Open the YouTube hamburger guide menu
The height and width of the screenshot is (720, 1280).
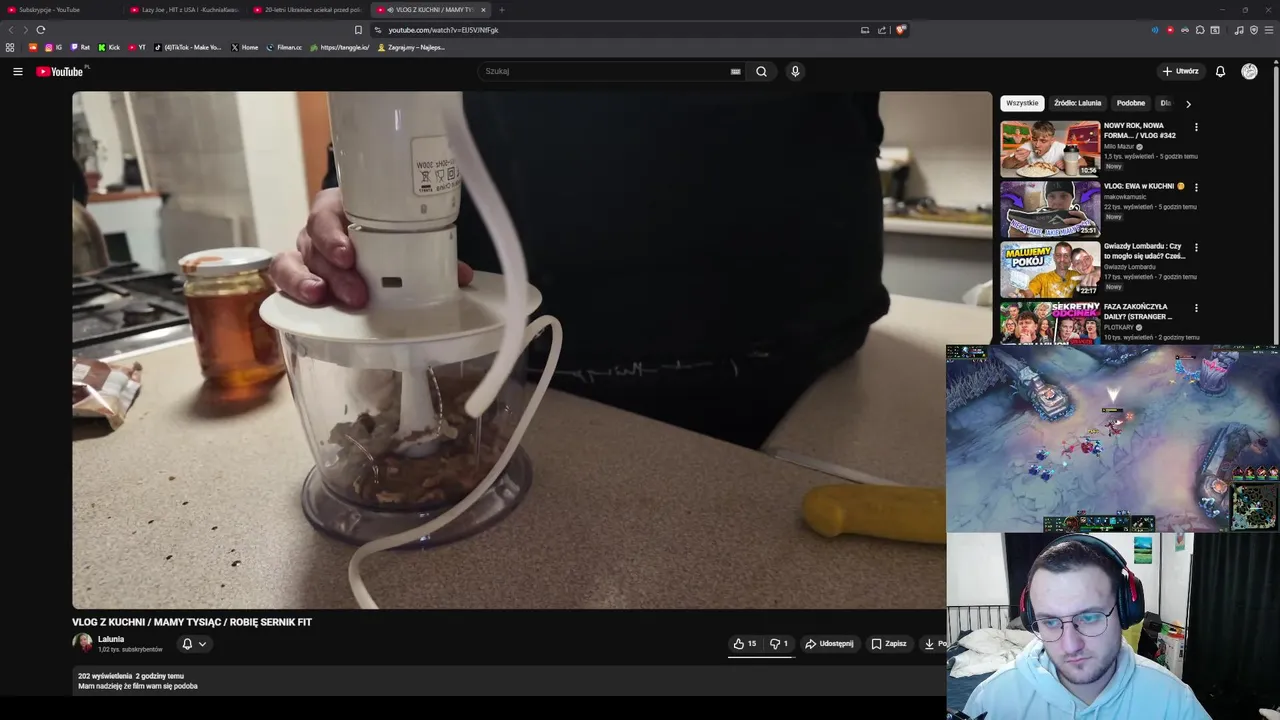click(17, 71)
